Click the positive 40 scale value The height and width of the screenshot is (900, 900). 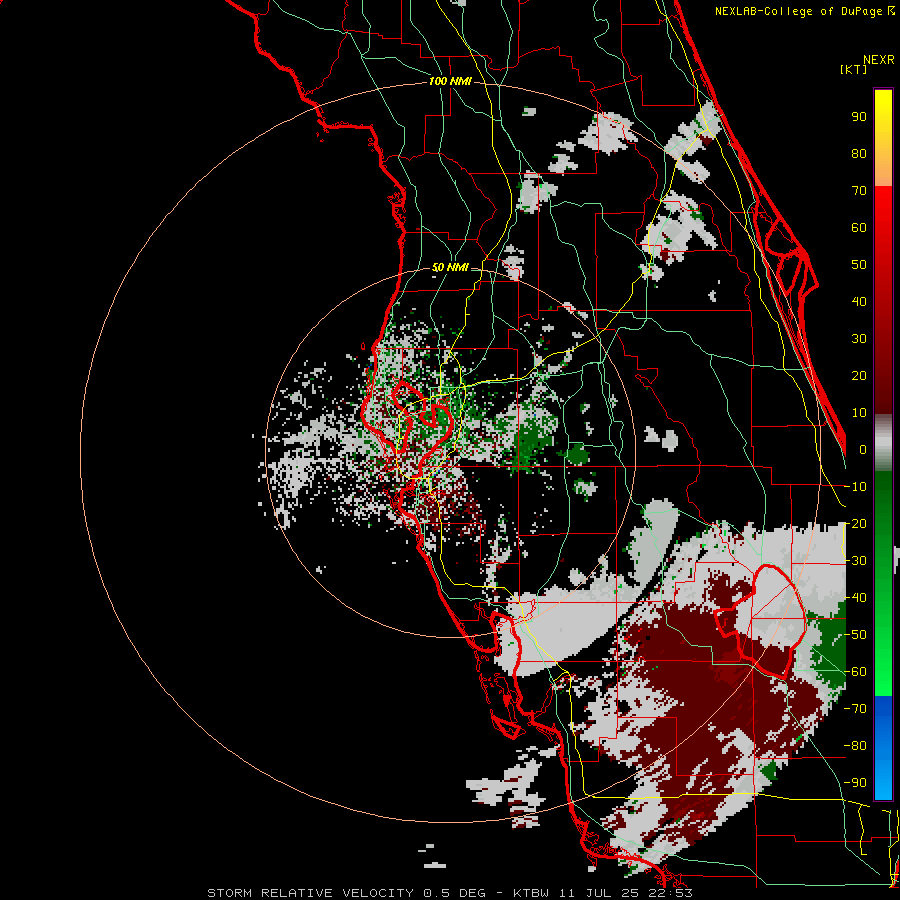pyautogui.click(x=859, y=301)
